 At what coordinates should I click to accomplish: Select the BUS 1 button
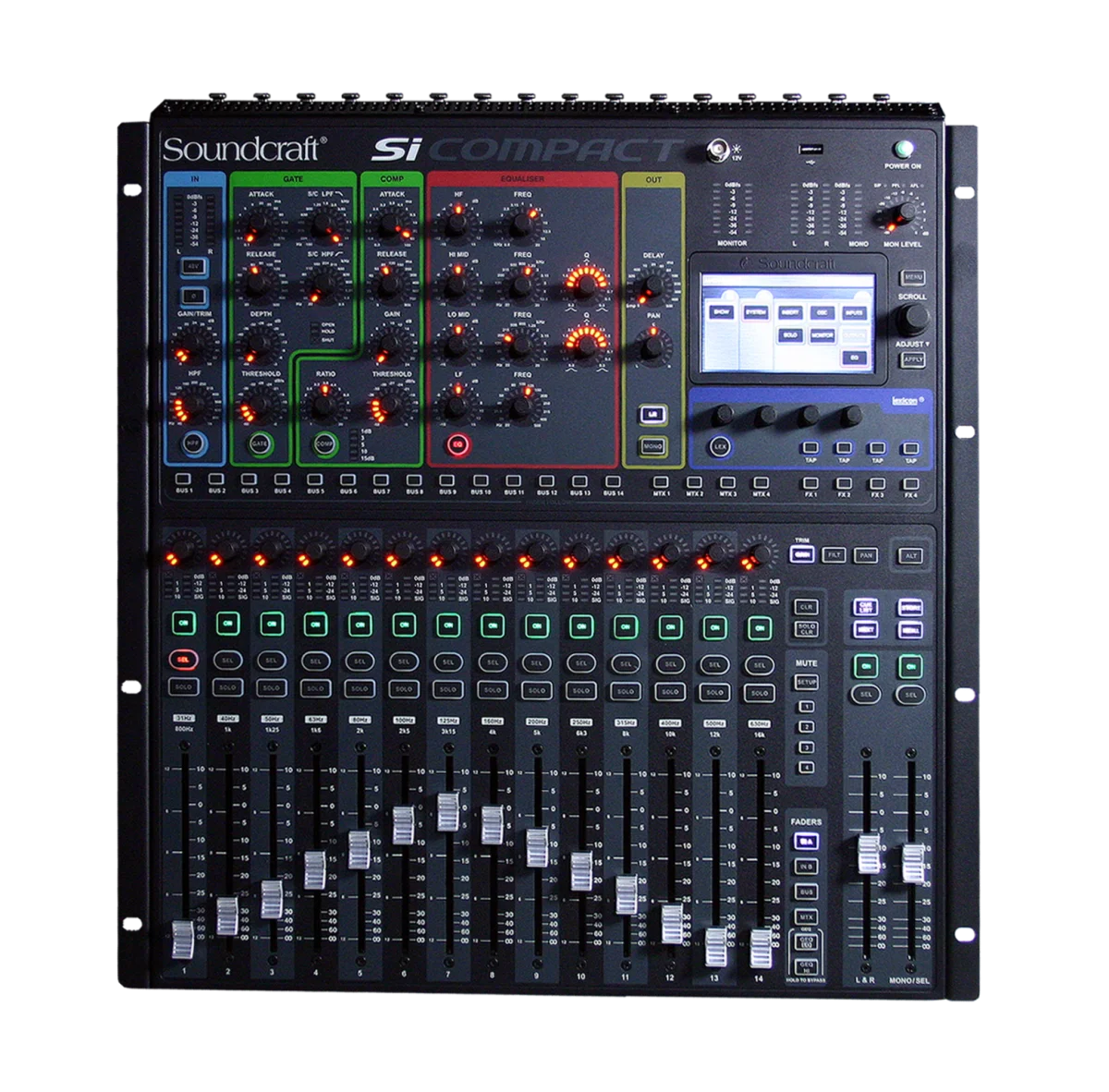coord(184,479)
